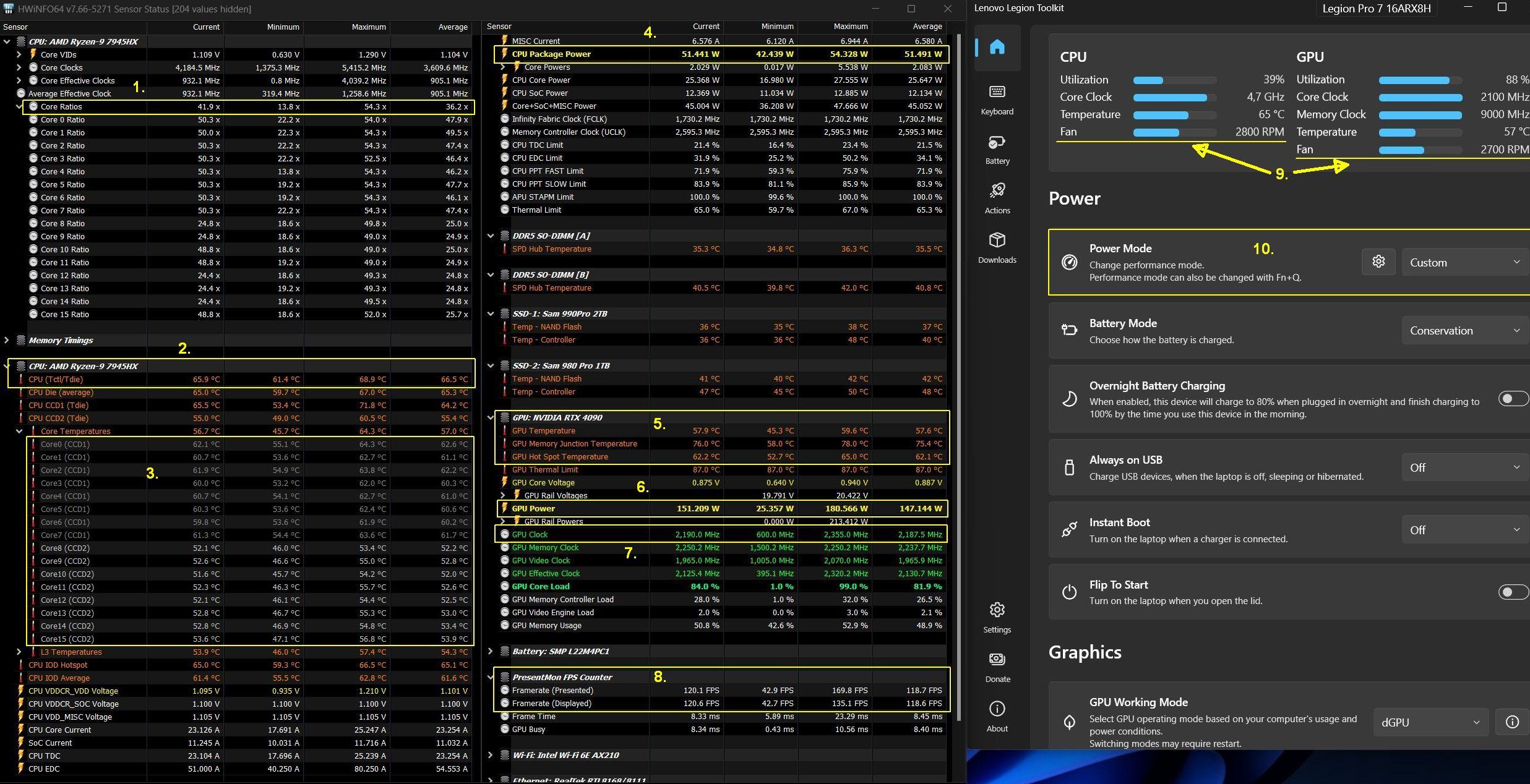Open the Instant Boot dropdown
Viewport: 1530px width, 784px height.
point(1465,530)
